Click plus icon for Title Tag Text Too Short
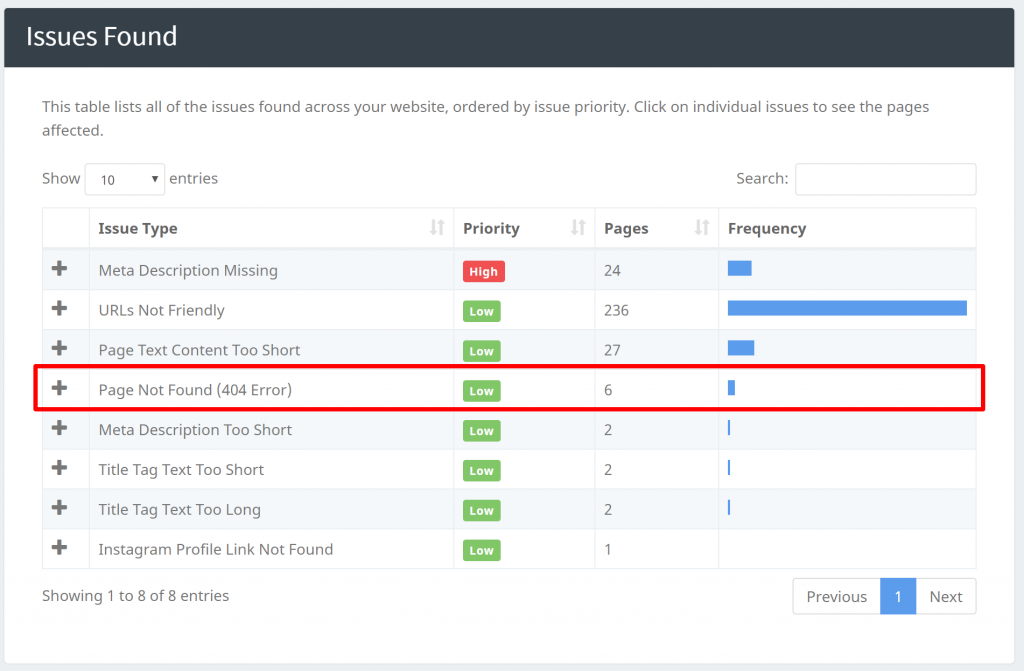Image resolution: width=1024 pixels, height=671 pixels. coord(59,468)
